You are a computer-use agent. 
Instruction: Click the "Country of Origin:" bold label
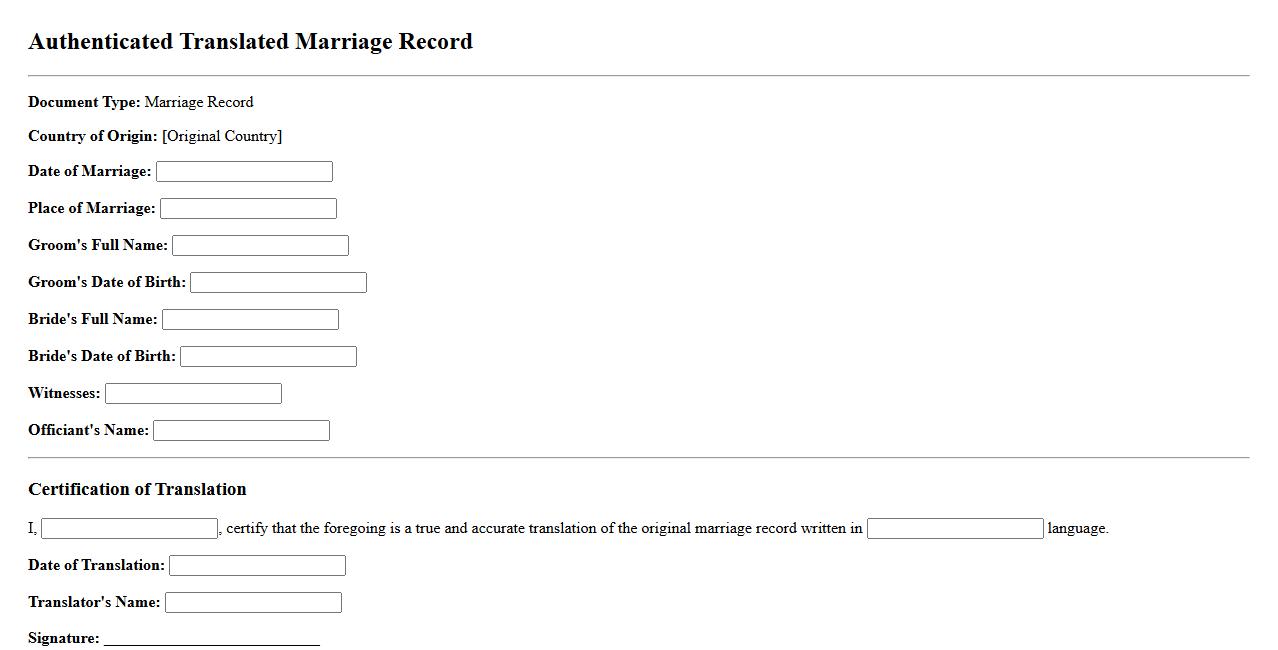pyautogui.click(x=92, y=136)
